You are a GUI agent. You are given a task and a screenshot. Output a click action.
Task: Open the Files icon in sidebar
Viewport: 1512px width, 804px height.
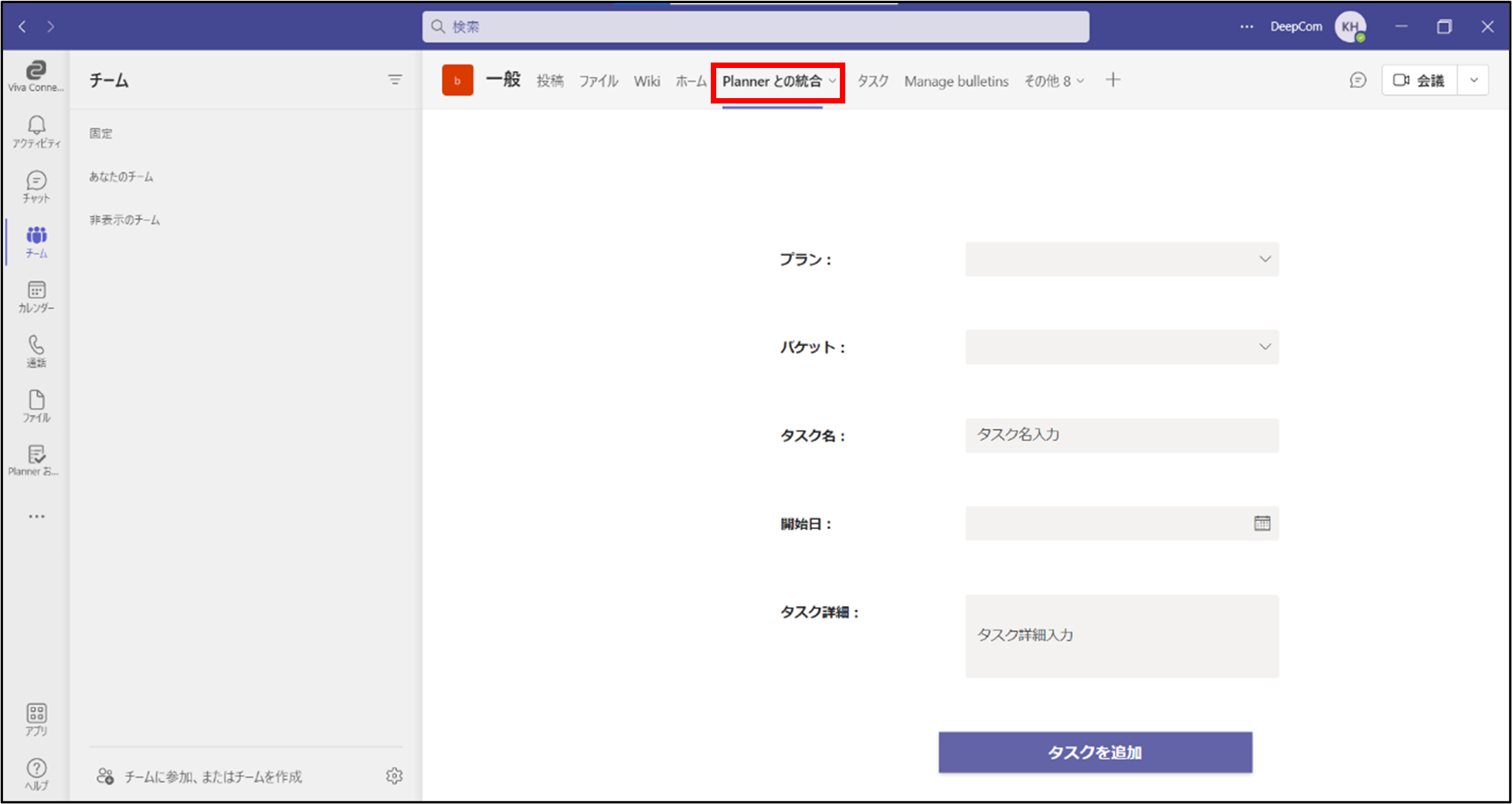(36, 406)
